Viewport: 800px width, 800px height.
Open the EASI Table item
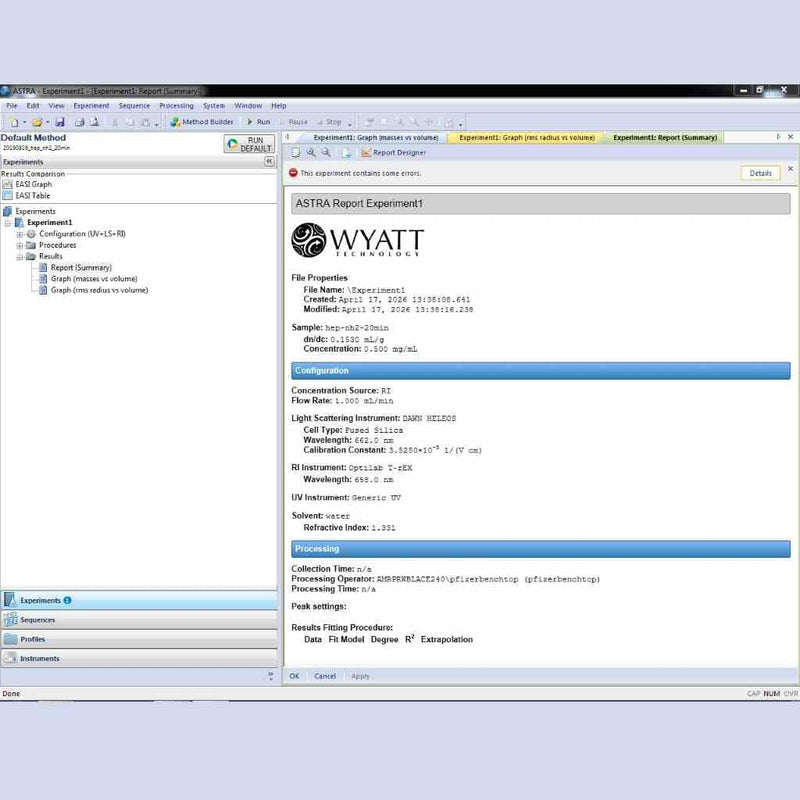click(x=27, y=195)
